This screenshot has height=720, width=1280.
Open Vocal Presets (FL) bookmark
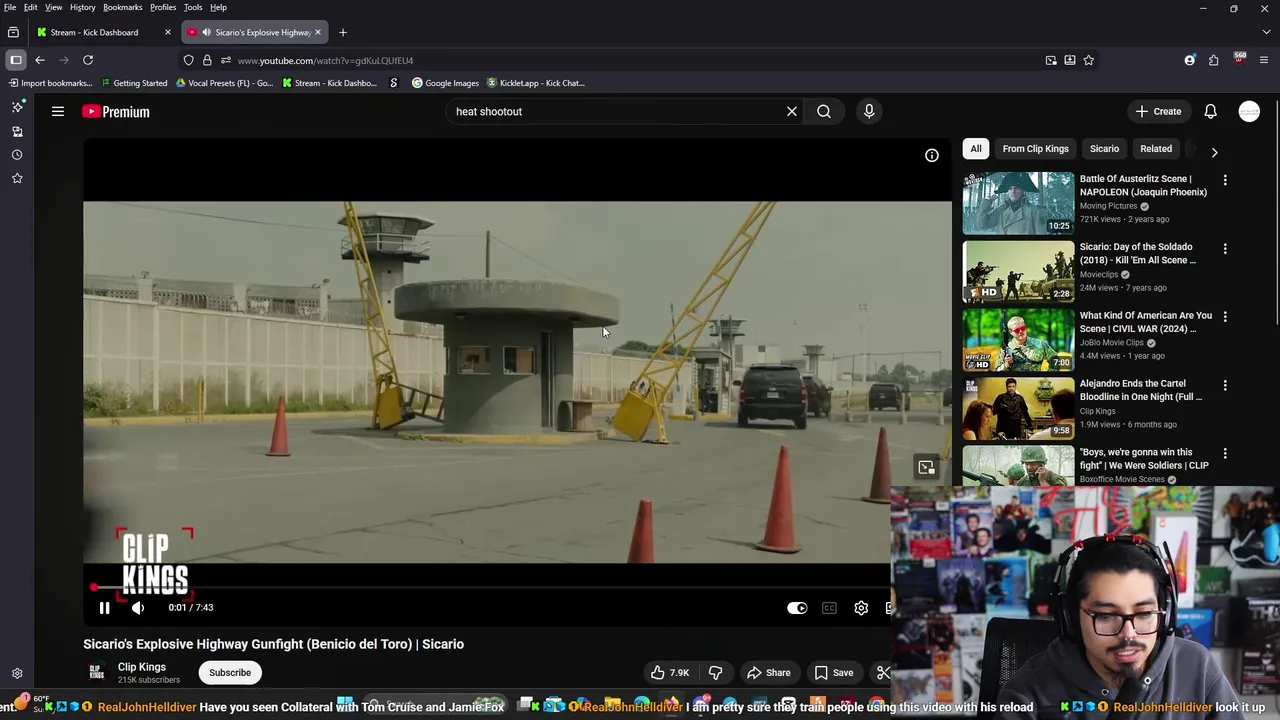point(224,83)
